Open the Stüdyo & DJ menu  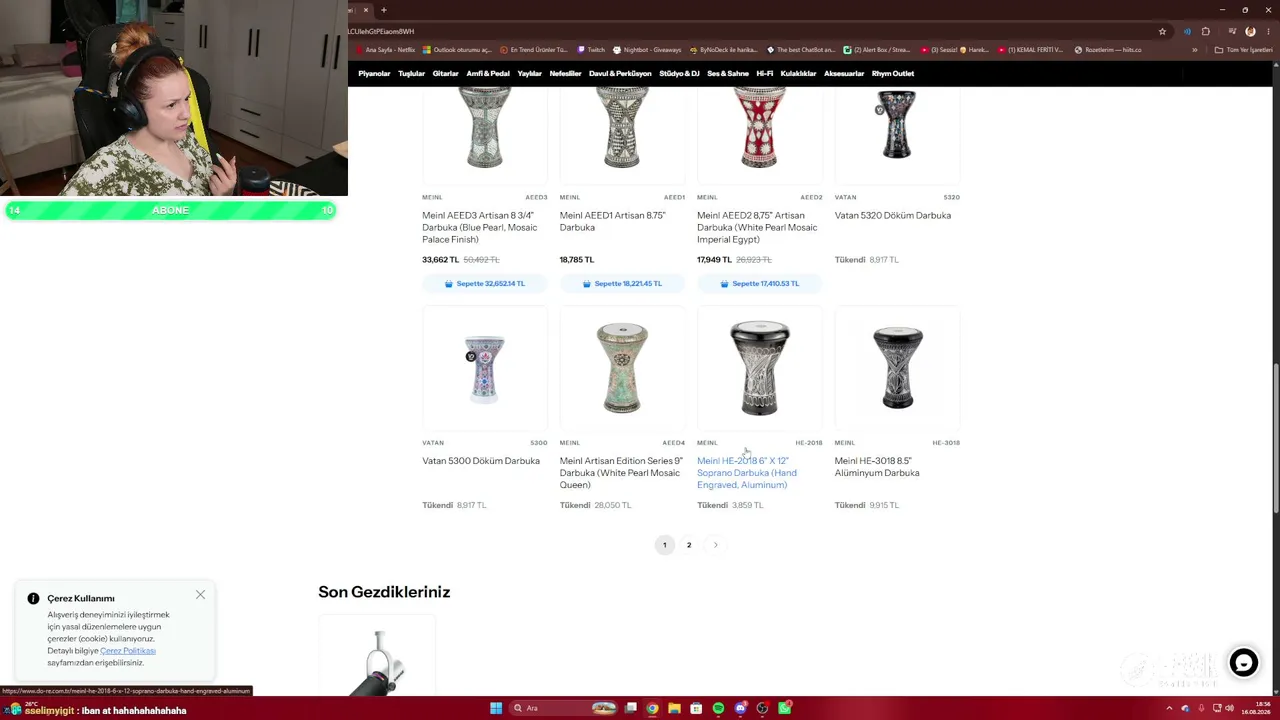pos(679,73)
